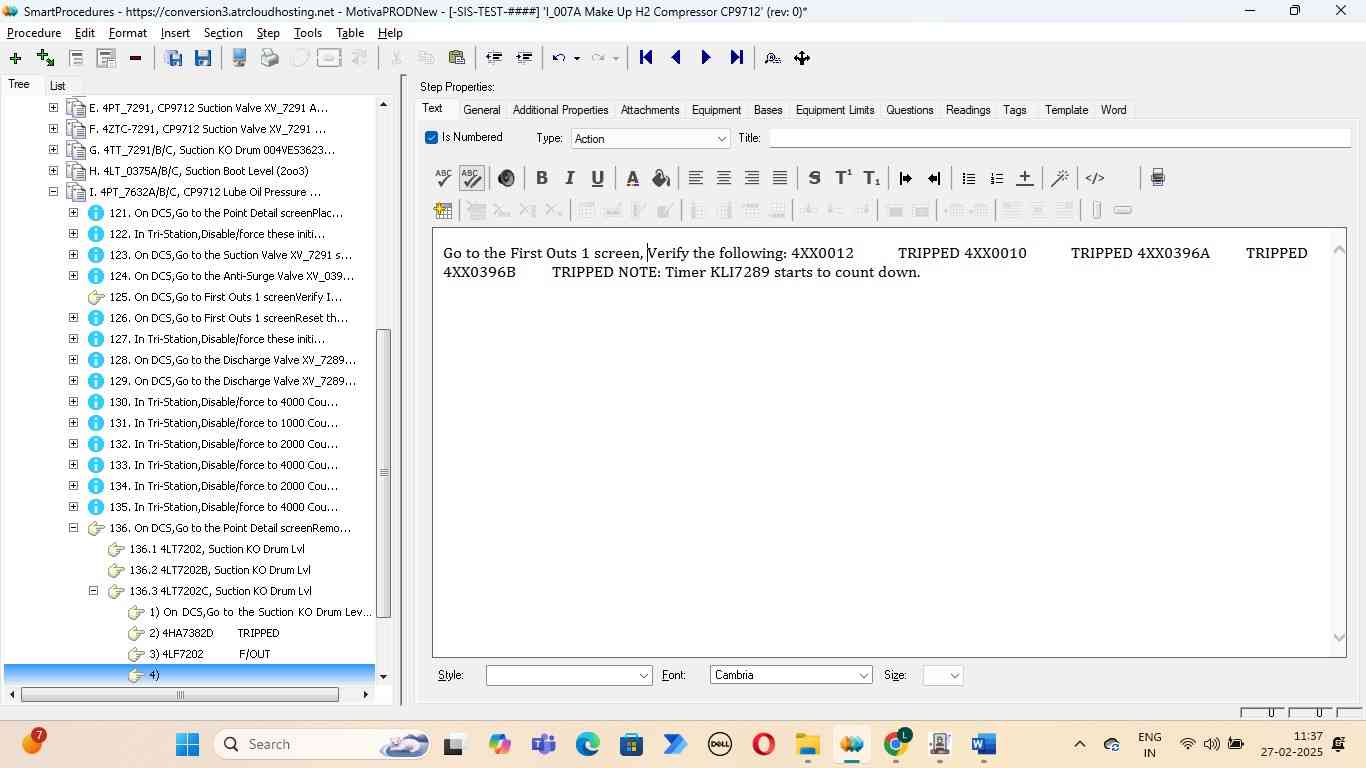This screenshot has height=768, width=1366.
Task: Collapse section I. 4PT_7632A/B/C
Action: click(x=53, y=192)
